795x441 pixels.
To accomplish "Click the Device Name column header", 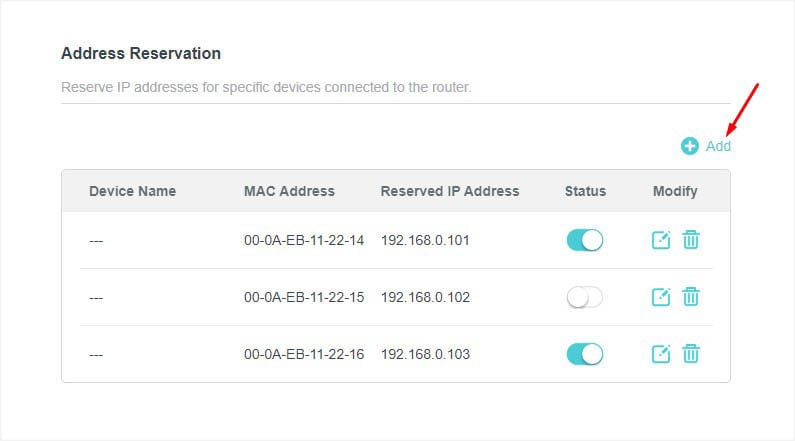I will 132,191.
